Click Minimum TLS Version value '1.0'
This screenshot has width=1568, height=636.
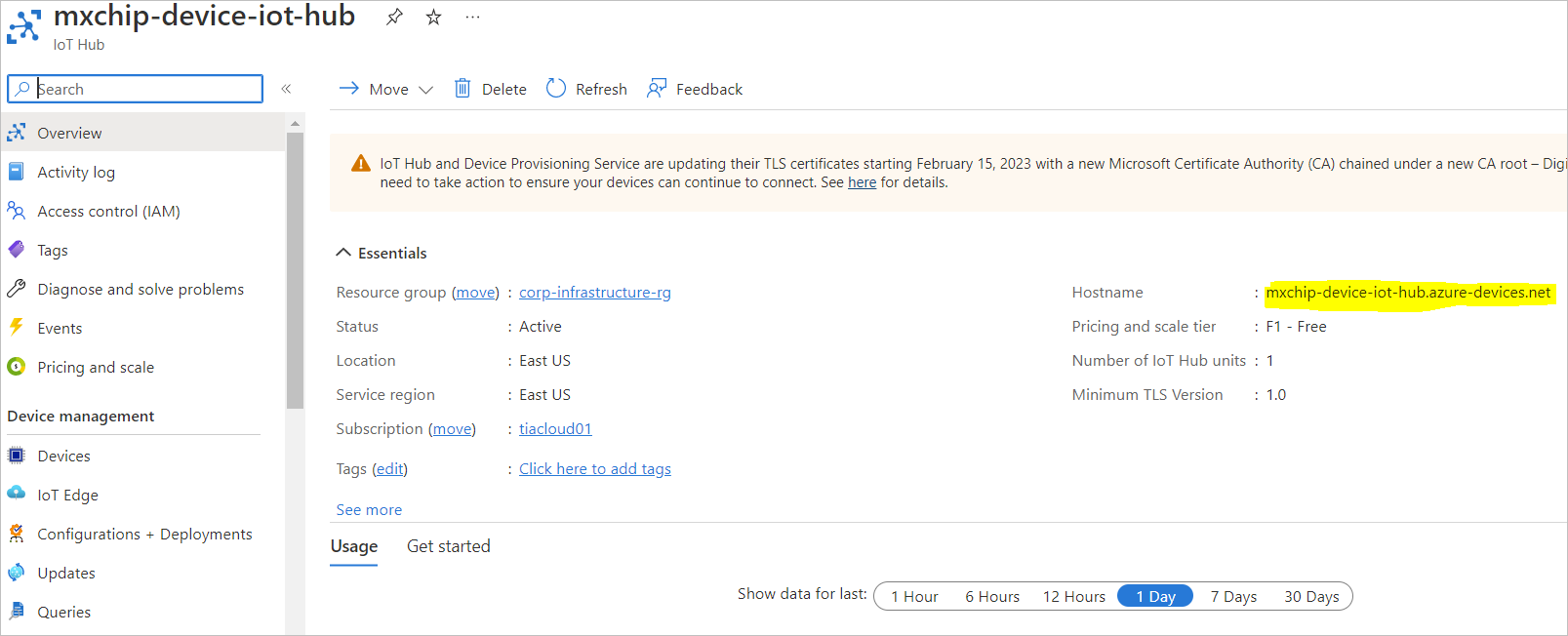(x=1276, y=395)
